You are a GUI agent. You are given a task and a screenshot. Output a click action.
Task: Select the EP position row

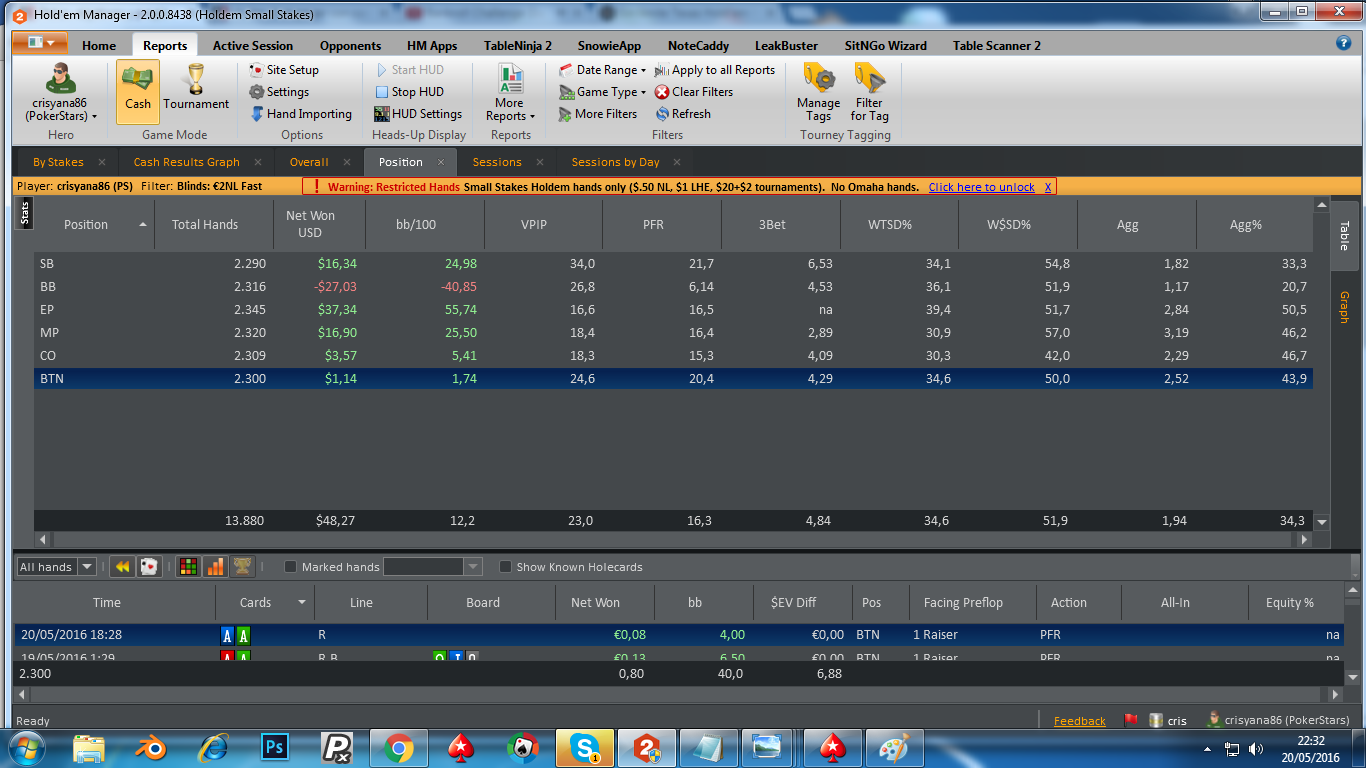point(673,310)
